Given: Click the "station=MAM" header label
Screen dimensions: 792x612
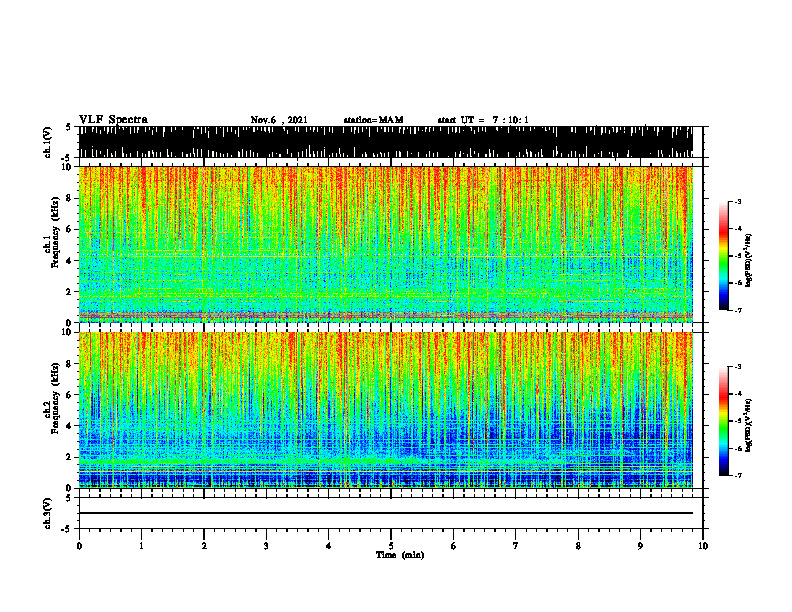Looking at the screenshot, I should [373, 120].
